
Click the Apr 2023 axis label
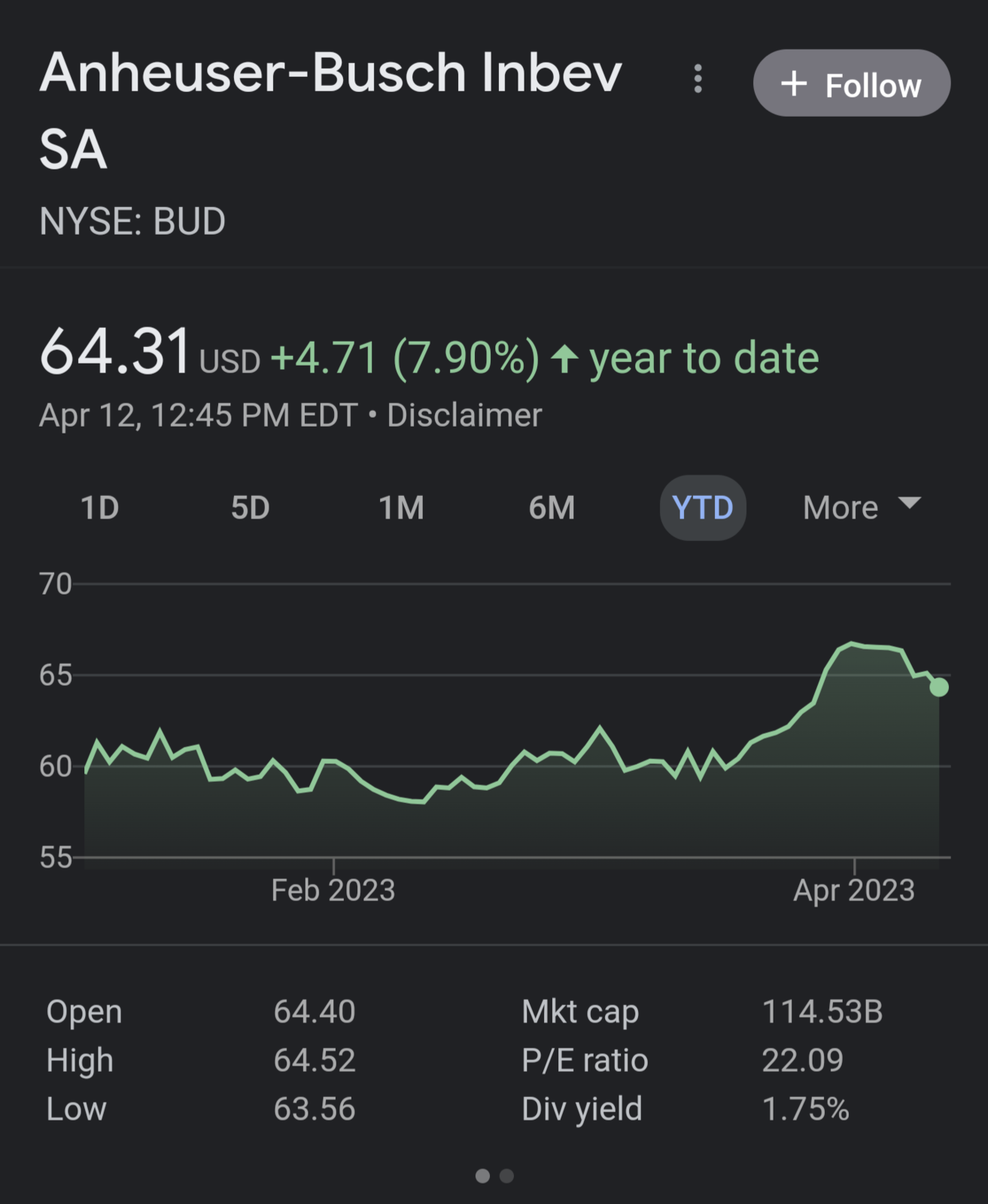[854, 891]
